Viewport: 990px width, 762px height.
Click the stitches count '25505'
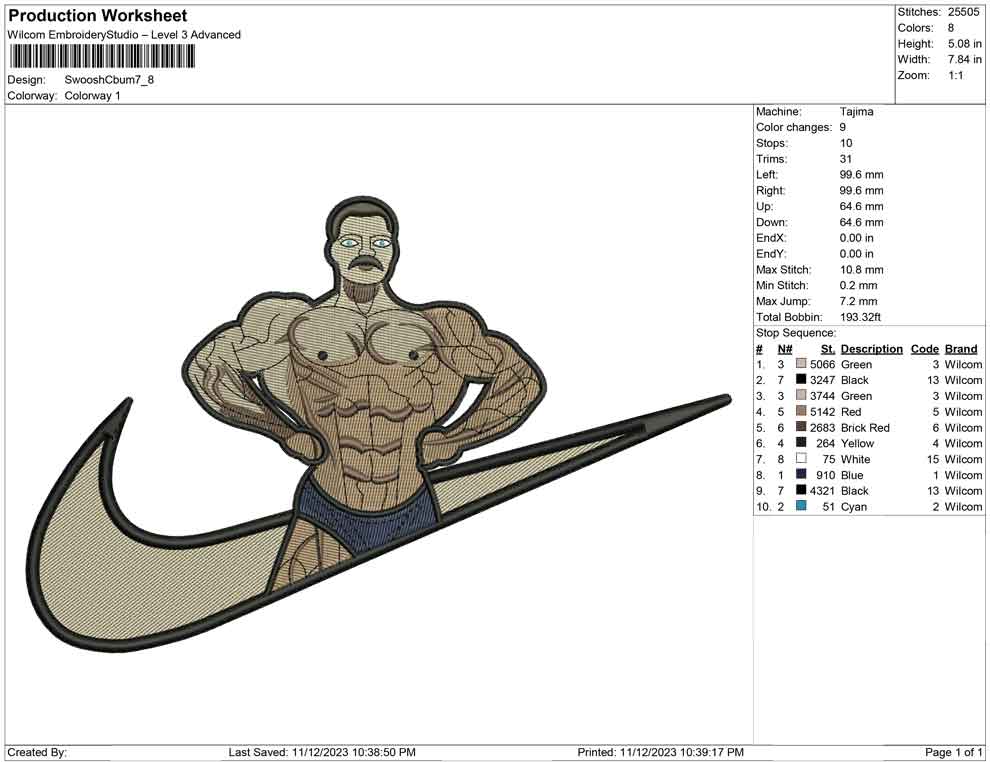click(963, 12)
